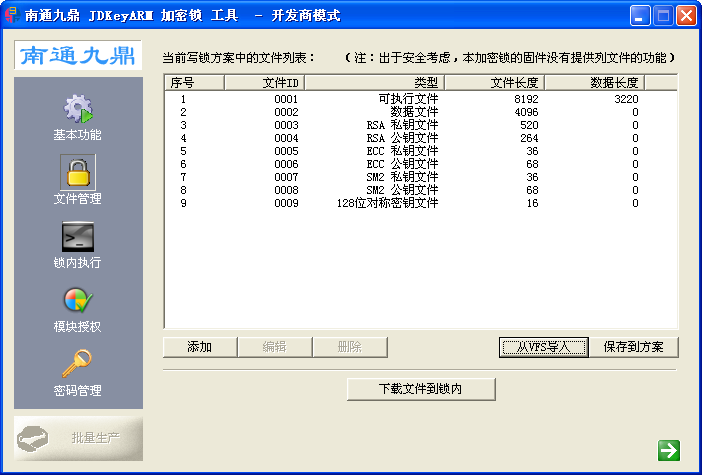Select the 可执行文件 row
Screen dimensions: 702x475
pyautogui.click(x=421, y=99)
